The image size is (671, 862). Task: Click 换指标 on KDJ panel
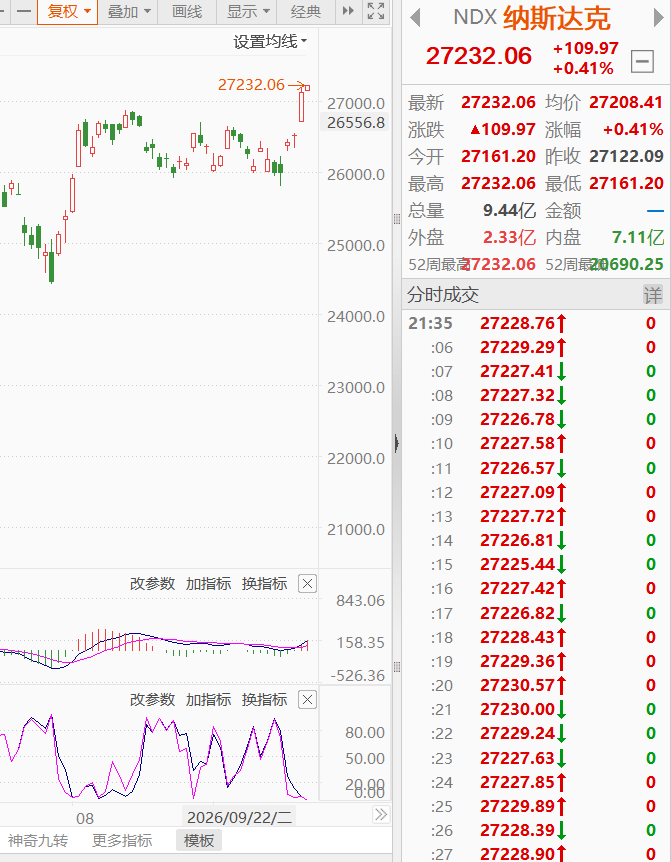[x=264, y=700]
